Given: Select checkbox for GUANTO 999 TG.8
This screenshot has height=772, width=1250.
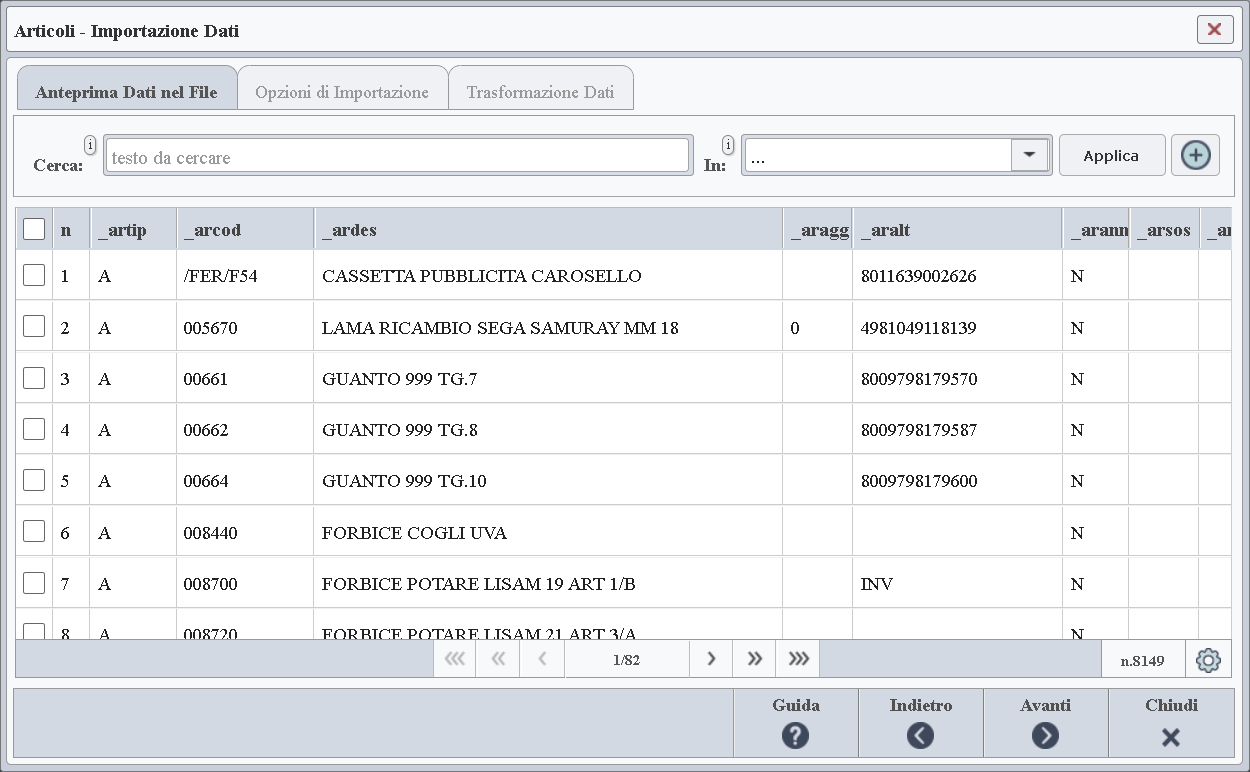Looking at the screenshot, I should [34, 429].
